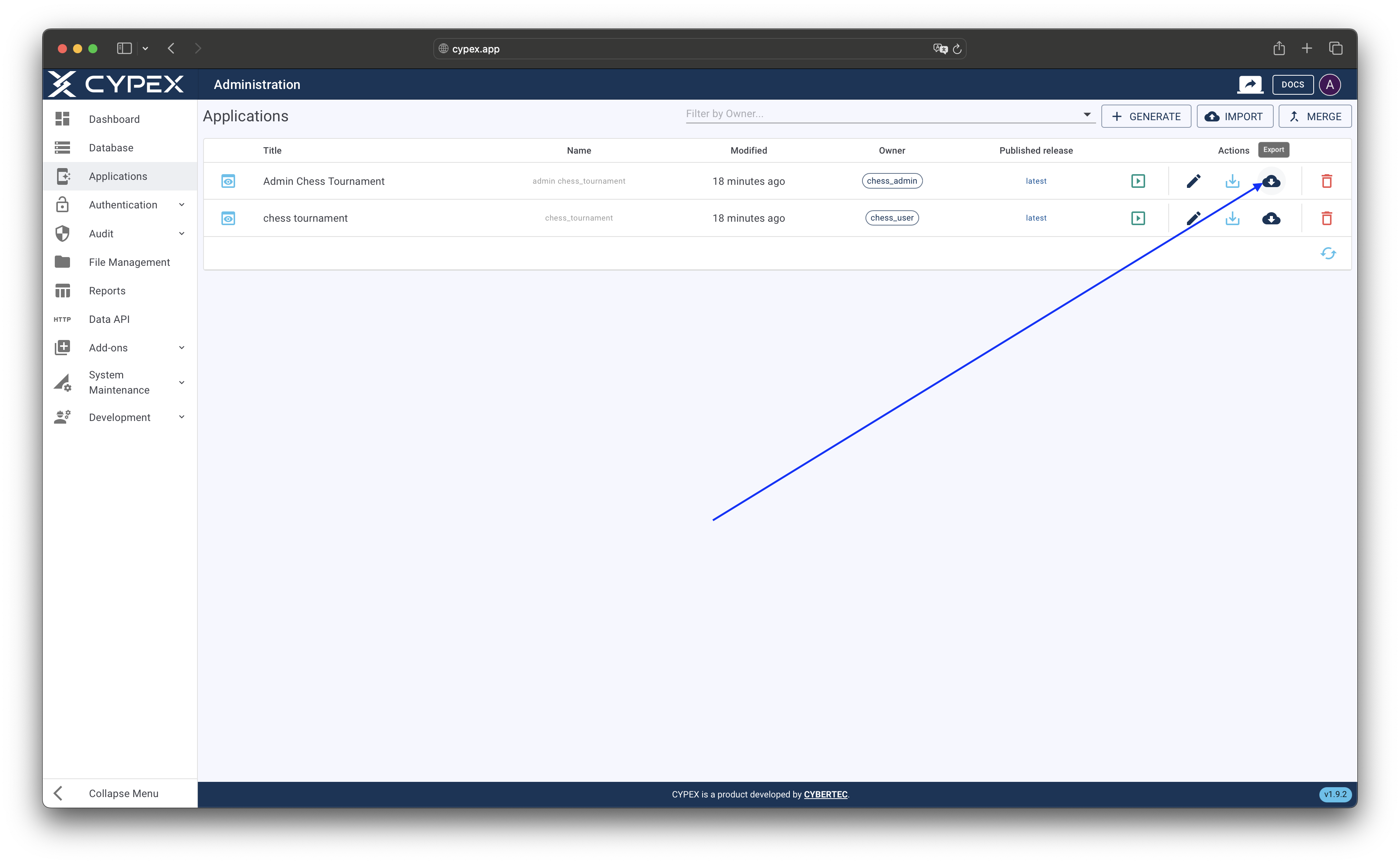Screen dimensions: 1400x864
Task: Export the Admin Chess Tournament application
Action: (1271, 181)
